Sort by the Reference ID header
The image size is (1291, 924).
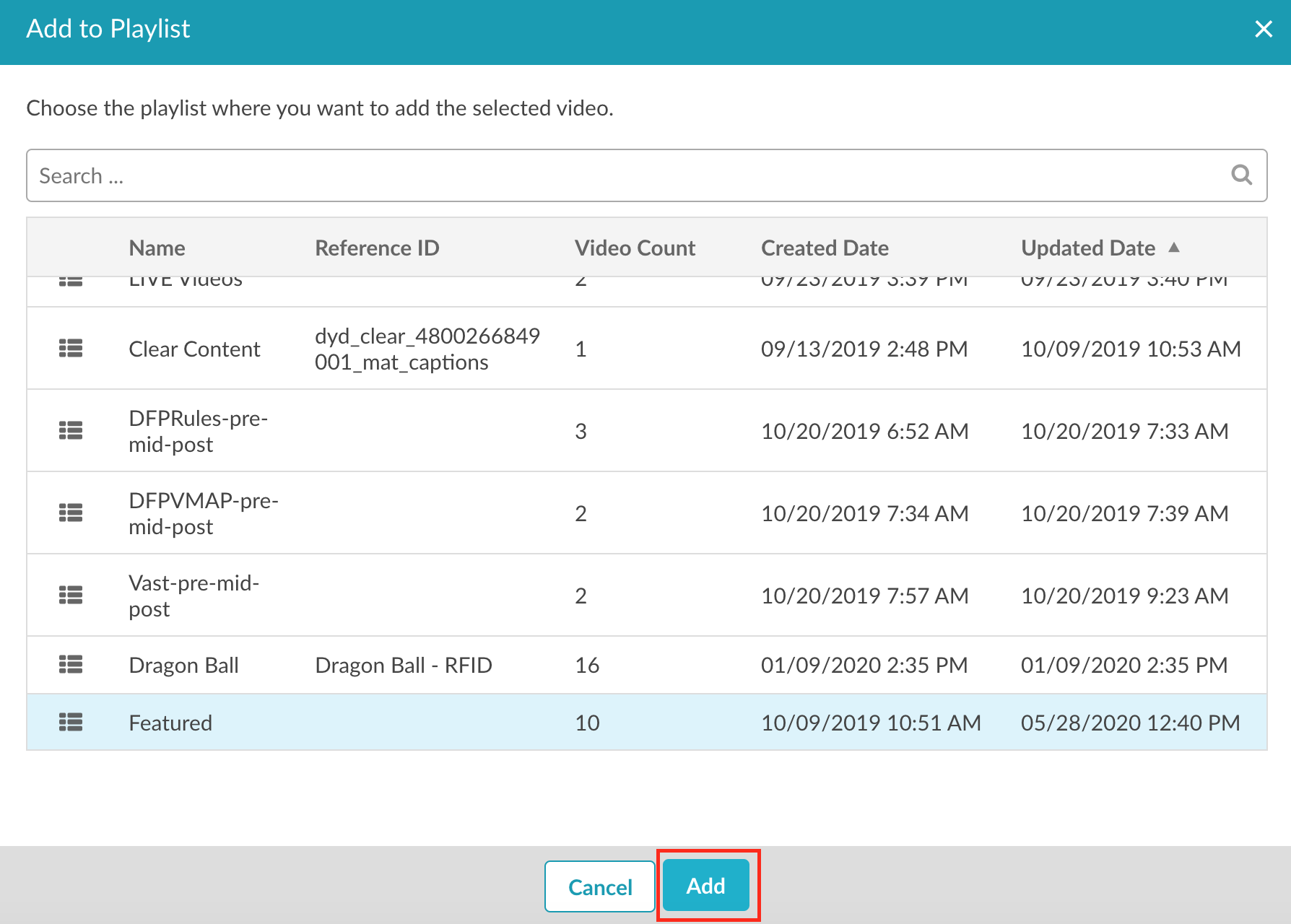(x=377, y=248)
